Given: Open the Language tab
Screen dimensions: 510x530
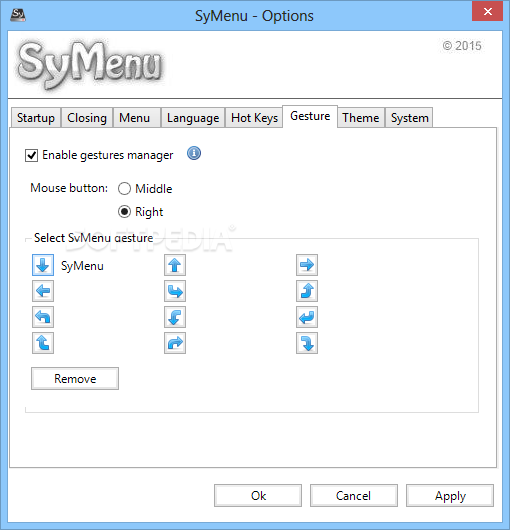Looking at the screenshot, I should tap(193, 118).
